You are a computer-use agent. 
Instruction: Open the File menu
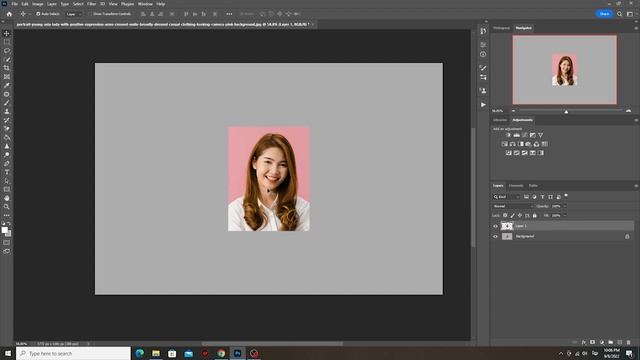[14, 4]
